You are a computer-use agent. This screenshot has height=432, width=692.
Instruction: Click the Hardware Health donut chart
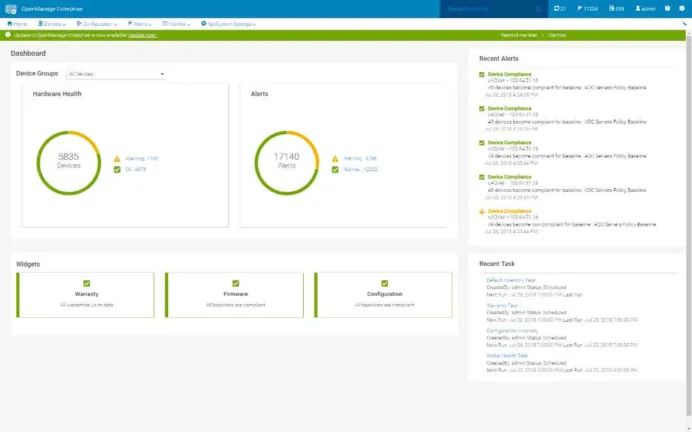[68, 163]
